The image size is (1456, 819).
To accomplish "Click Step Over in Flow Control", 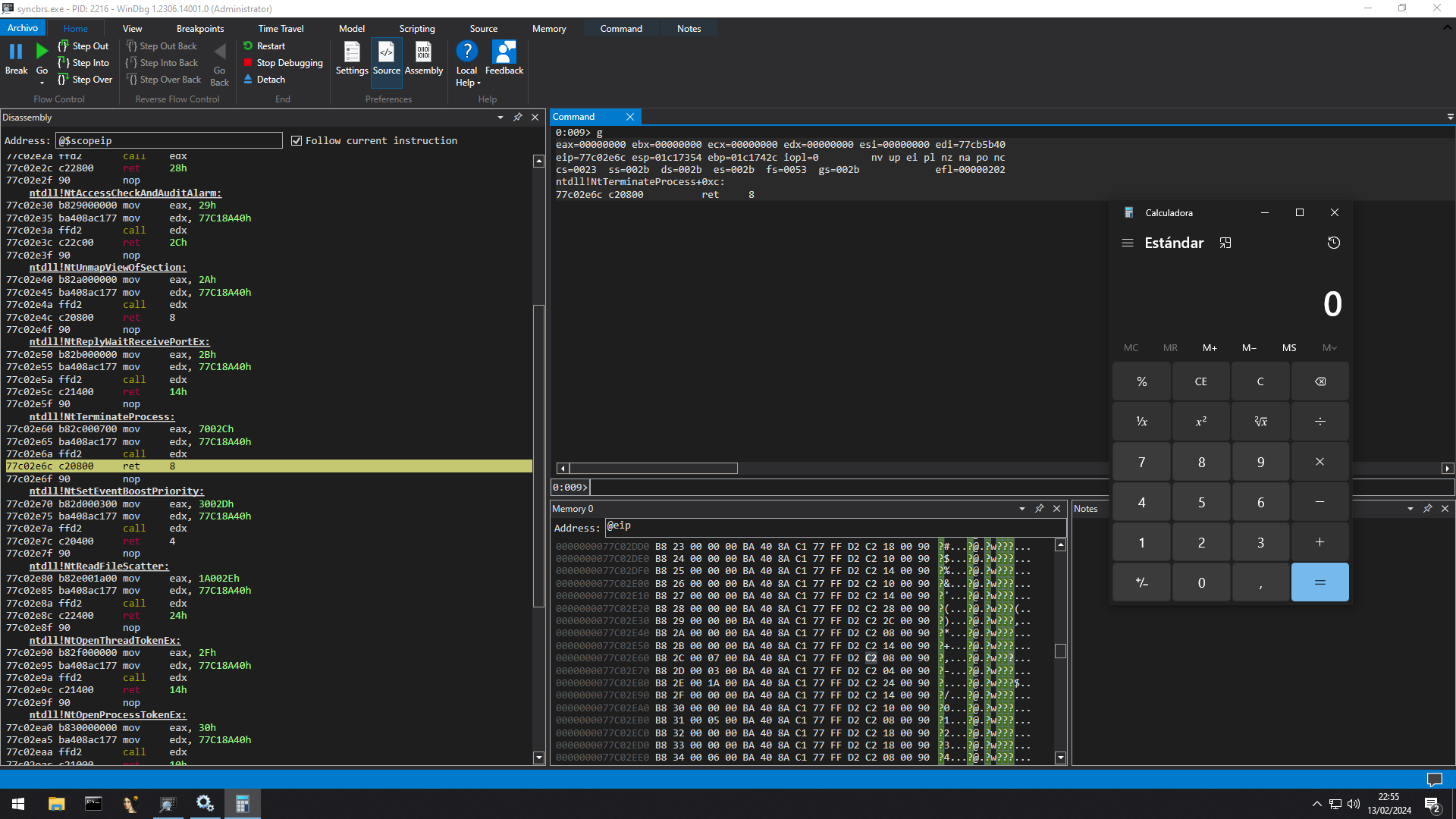I will (84, 80).
